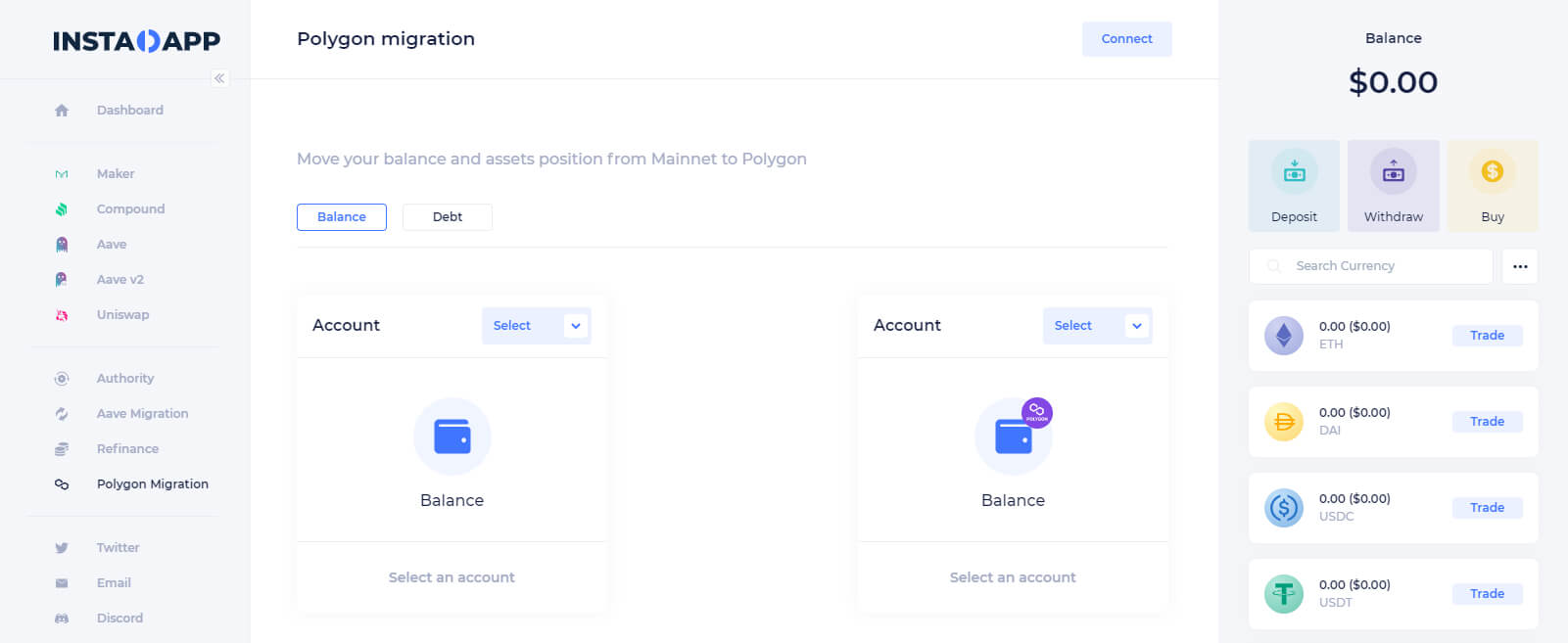Click Trade button for ETH
The width and height of the screenshot is (1568, 643).
1486,336
